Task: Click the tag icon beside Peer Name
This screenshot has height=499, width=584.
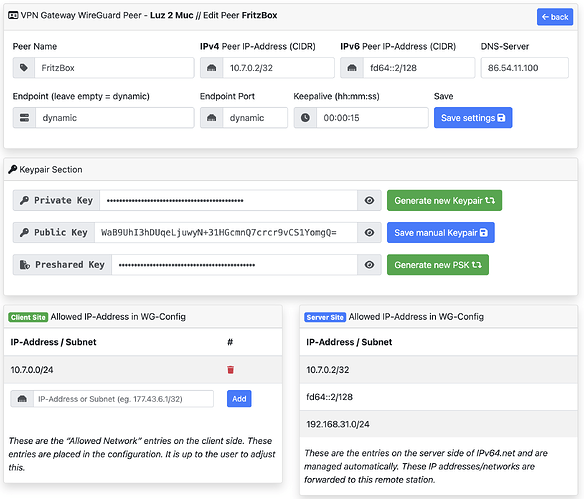Action: (24, 68)
